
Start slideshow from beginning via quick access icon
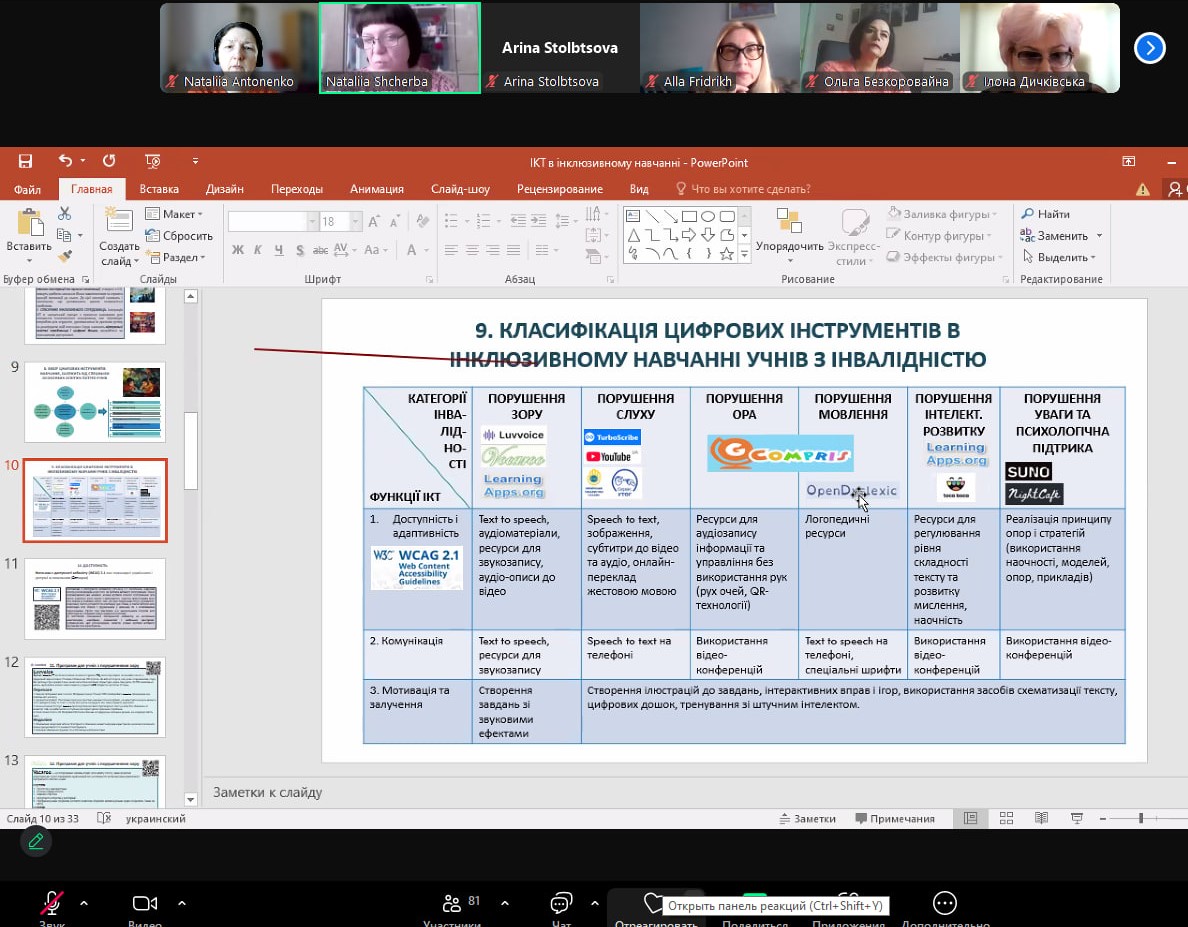[152, 161]
